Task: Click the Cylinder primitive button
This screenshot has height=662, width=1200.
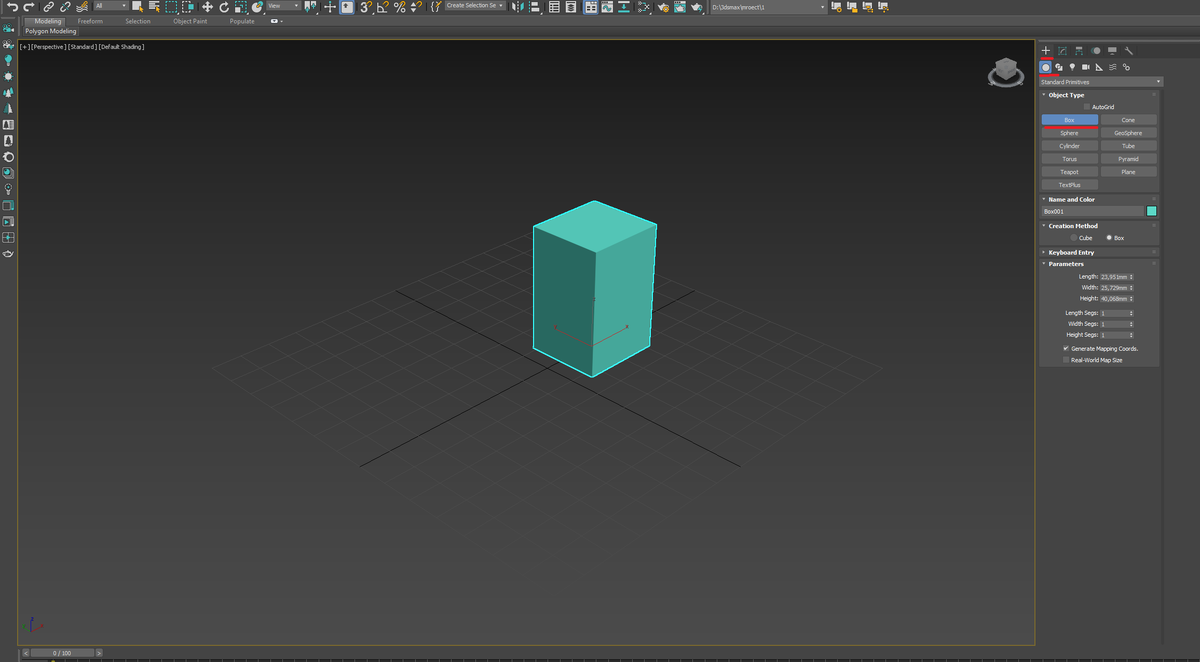Action: tap(1069, 146)
